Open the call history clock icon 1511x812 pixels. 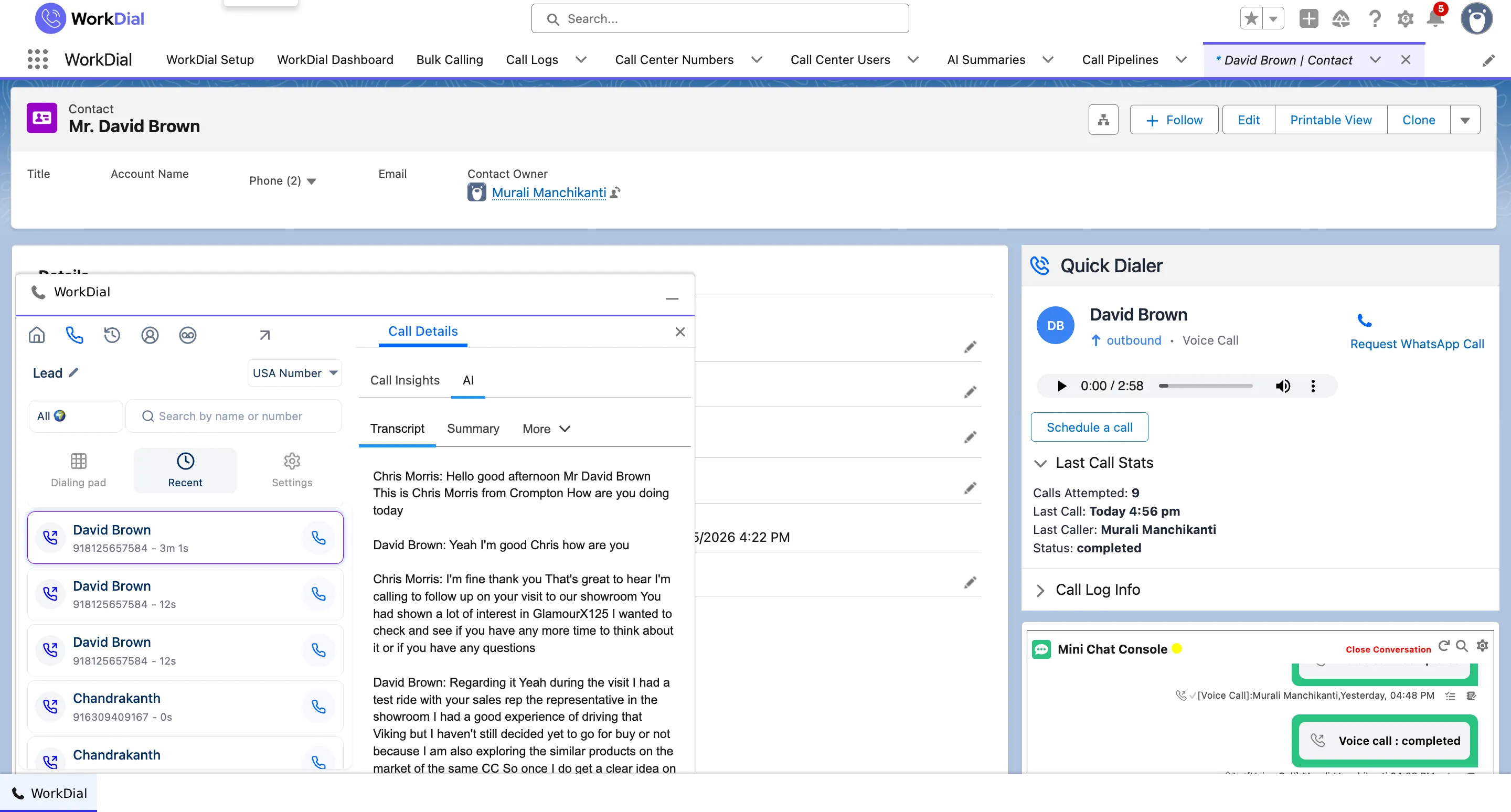[x=112, y=335]
